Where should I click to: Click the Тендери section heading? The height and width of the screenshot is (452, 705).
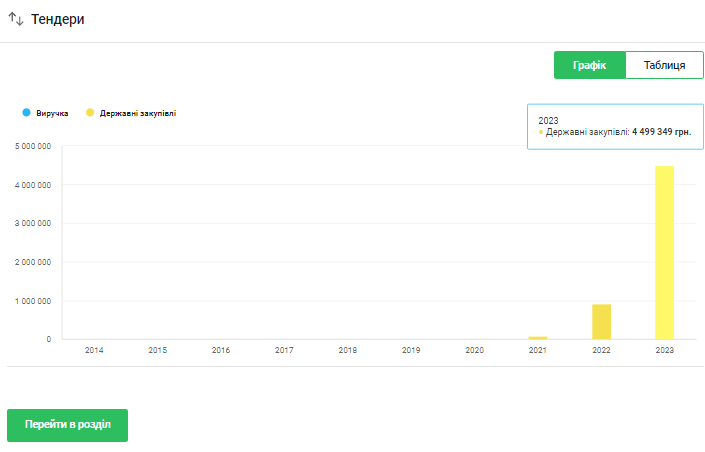coord(58,19)
